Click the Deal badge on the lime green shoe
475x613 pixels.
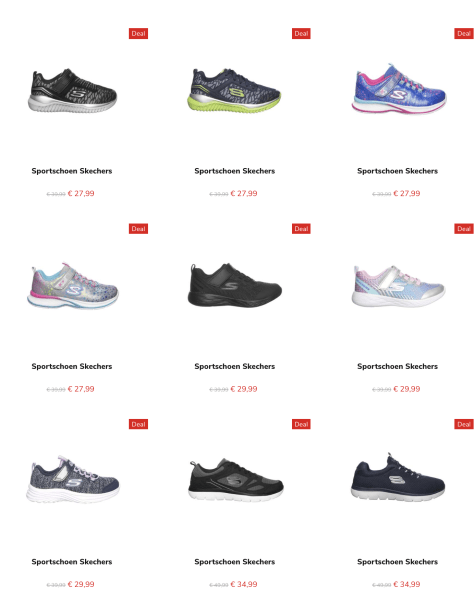(x=301, y=34)
